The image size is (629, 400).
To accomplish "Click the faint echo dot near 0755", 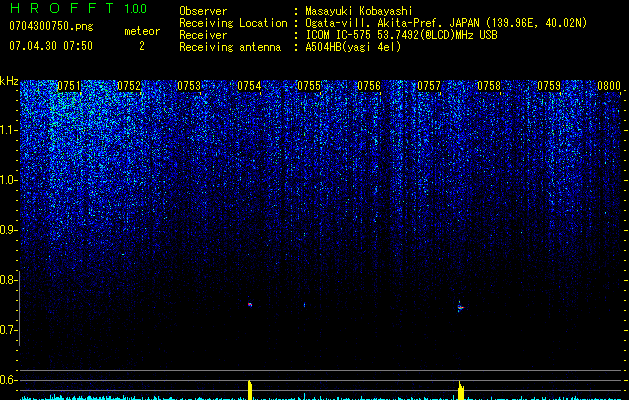I will click(304, 305).
